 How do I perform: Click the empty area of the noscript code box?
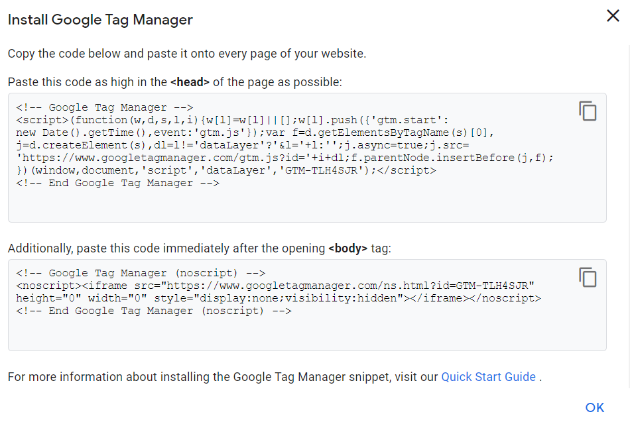pyautogui.click(x=307, y=333)
